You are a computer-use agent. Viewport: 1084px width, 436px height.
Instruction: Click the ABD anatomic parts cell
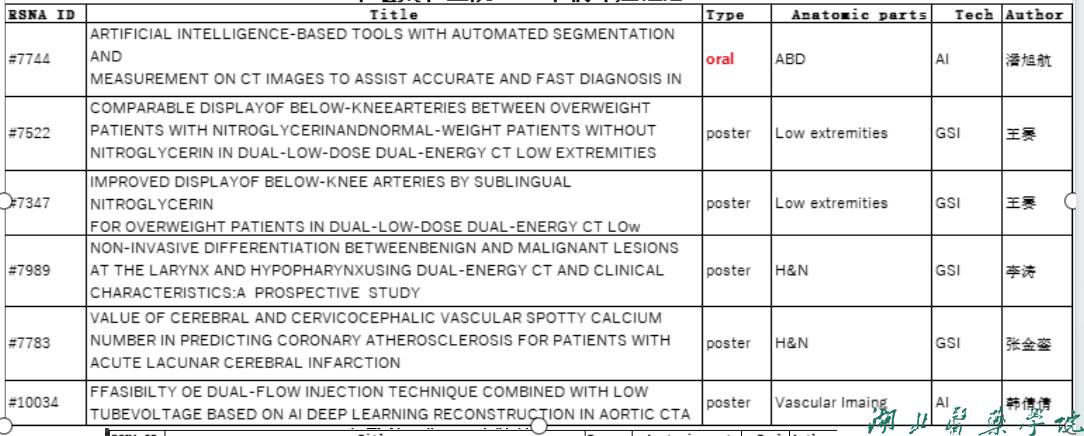[x=790, y=59]
